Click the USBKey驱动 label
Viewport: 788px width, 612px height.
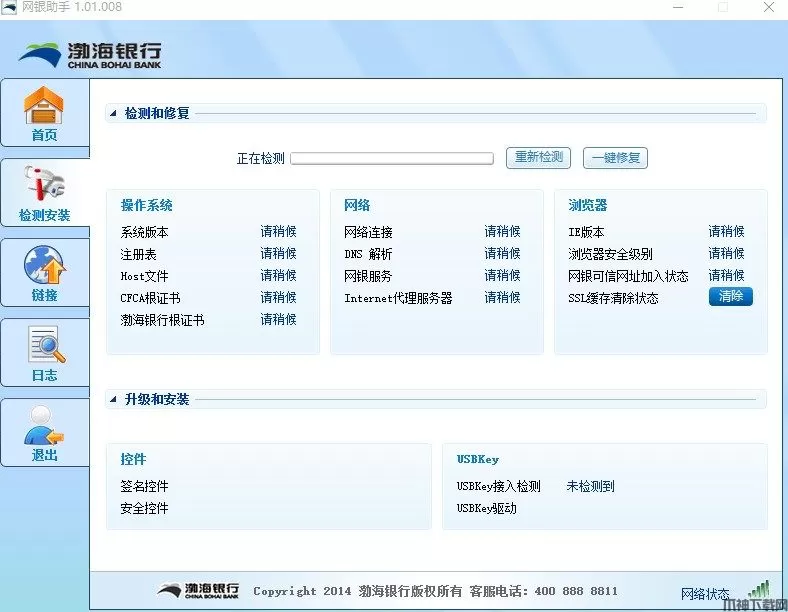(x=486, y=508)
